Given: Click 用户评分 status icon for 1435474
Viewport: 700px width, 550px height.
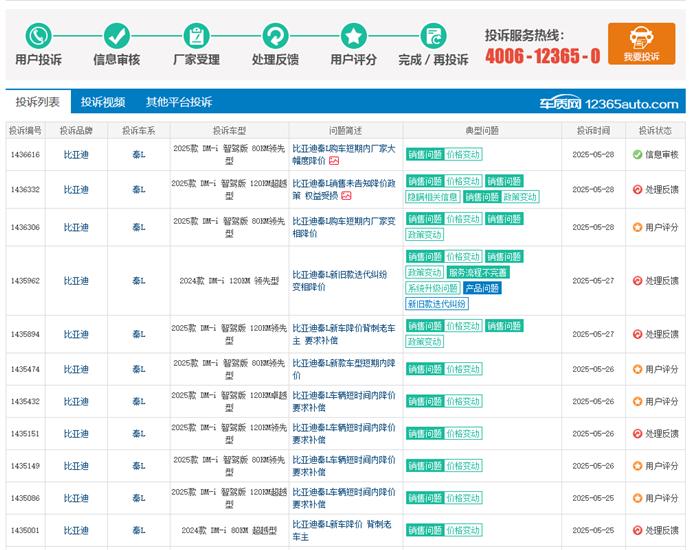Looking at the screenshot, I should coord(638,369).
